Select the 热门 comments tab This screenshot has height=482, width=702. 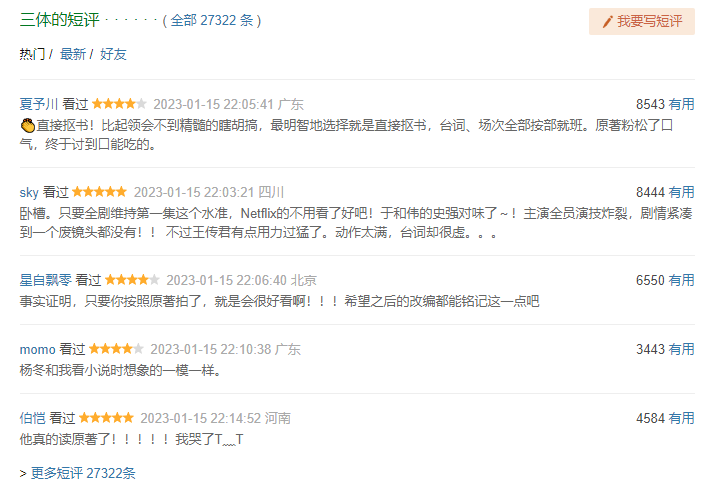32,54
